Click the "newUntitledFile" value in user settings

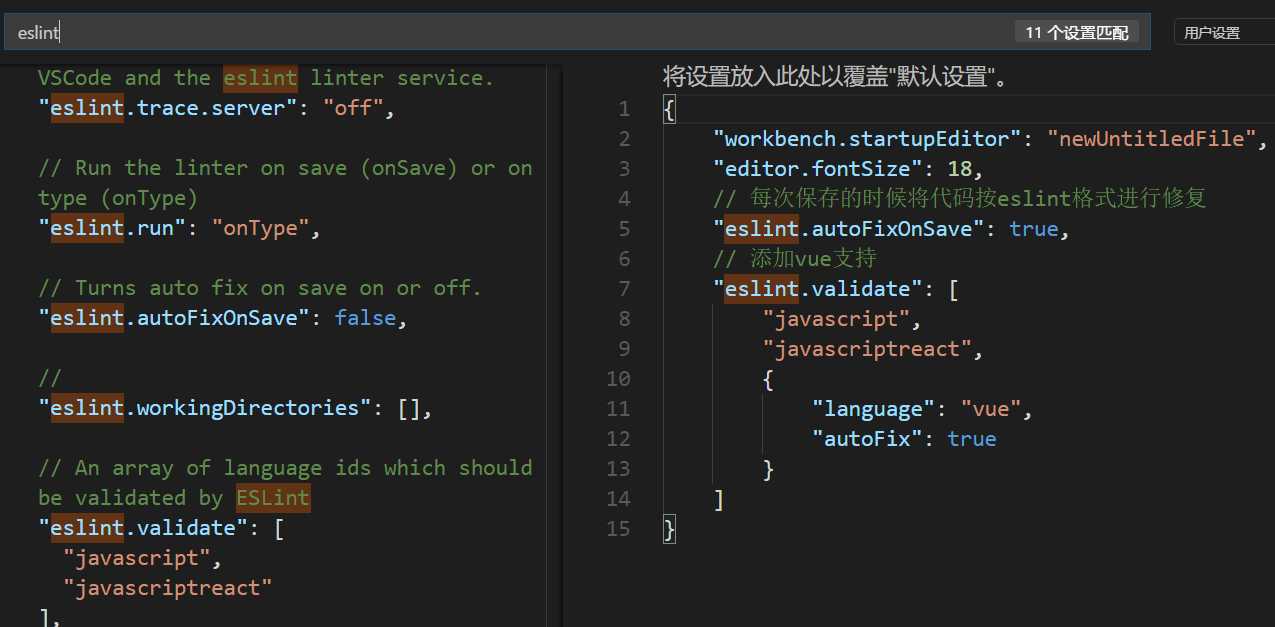click(x=1151, y=138)
